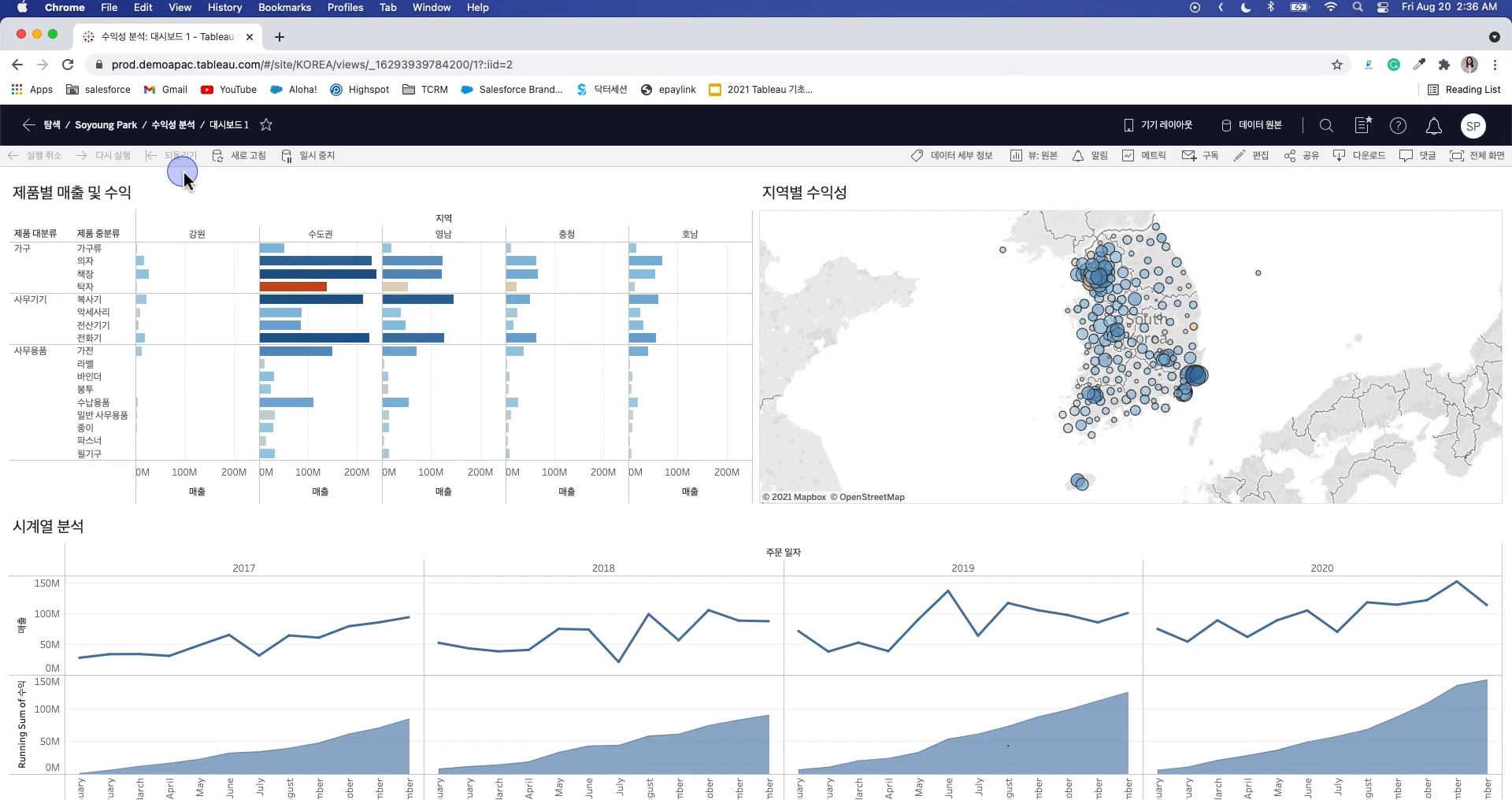Open the Highspot bookmark

pos(360,90)
